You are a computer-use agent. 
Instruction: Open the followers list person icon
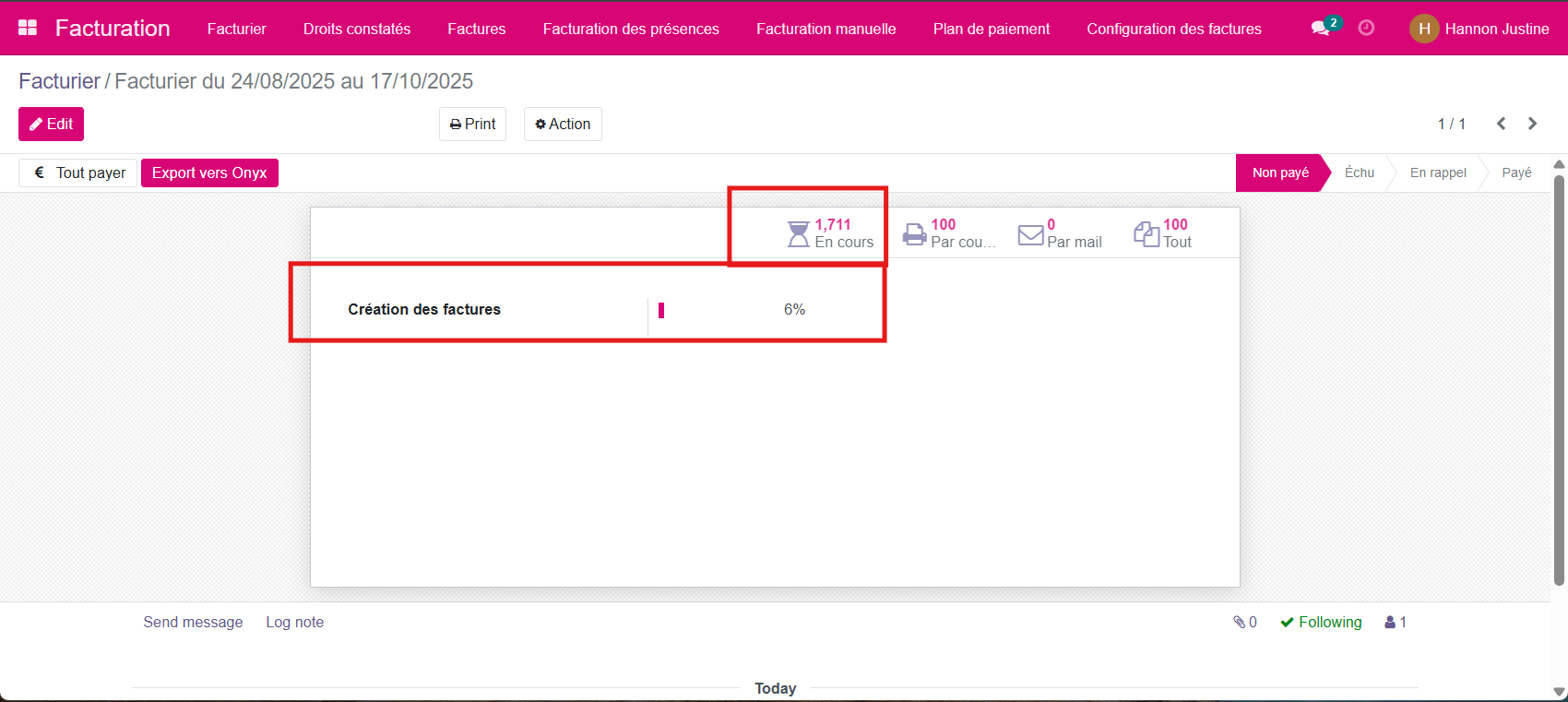click(1396, 623)
